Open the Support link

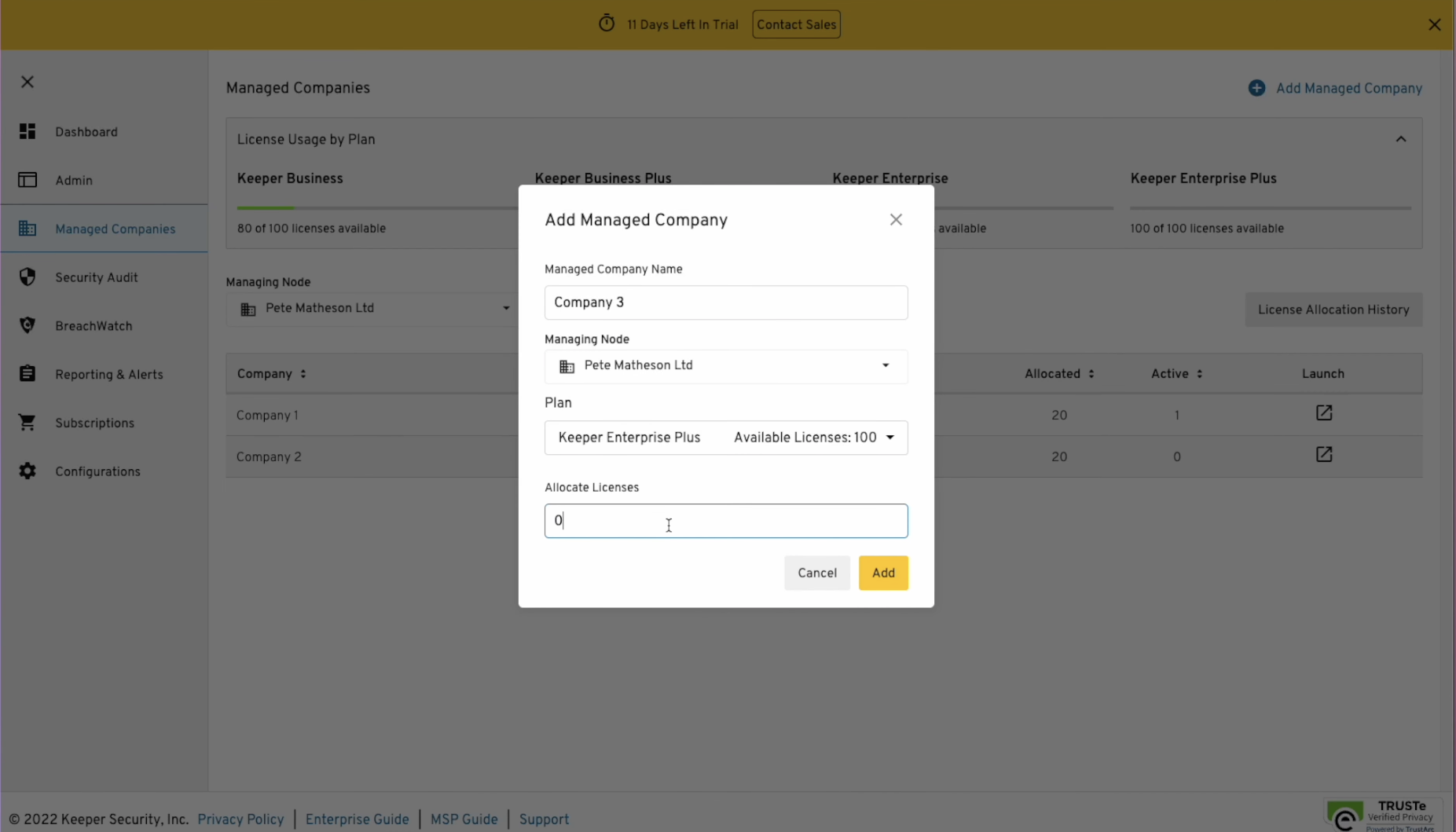point(544,819)
